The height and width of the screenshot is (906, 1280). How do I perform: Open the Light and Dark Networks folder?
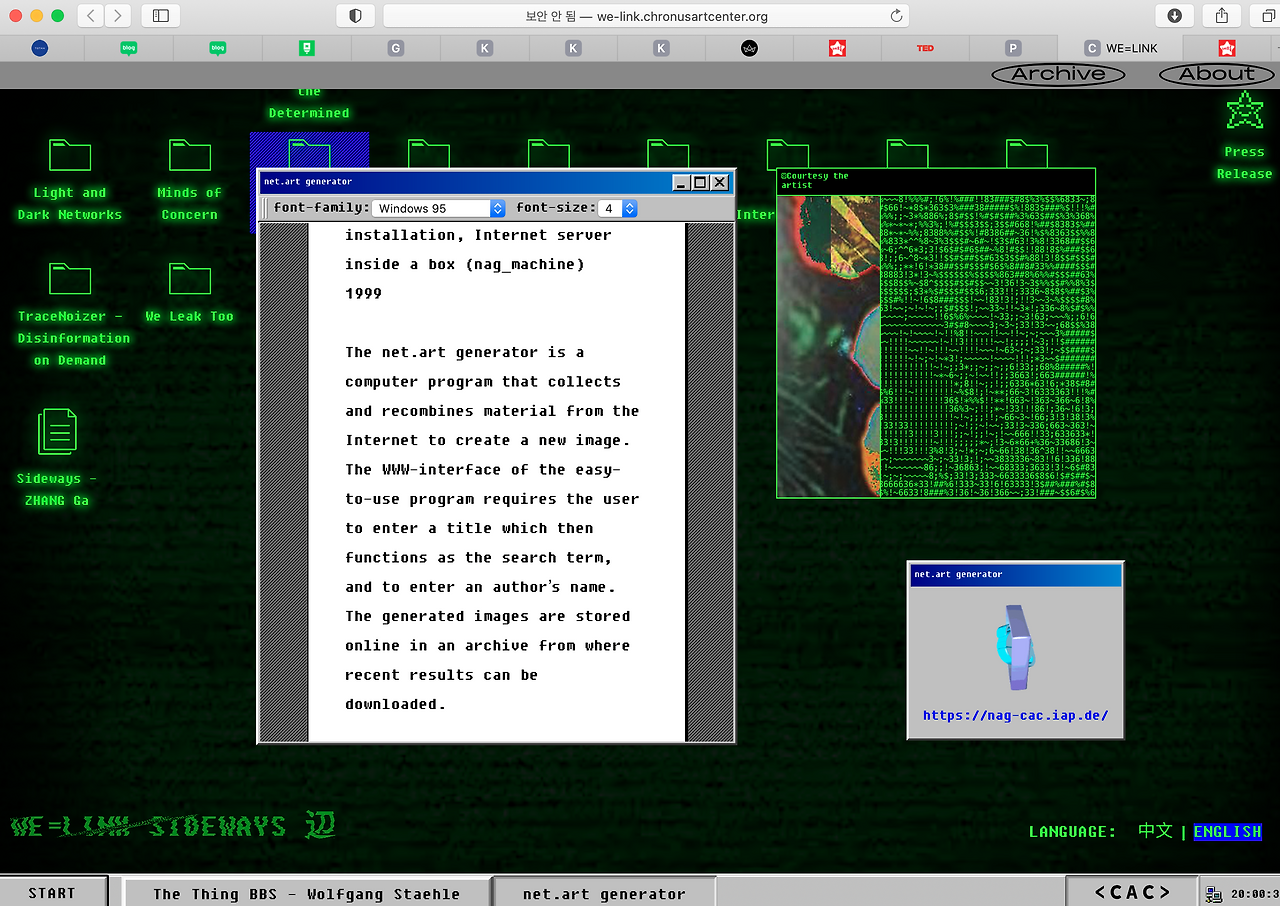(70, 180)
